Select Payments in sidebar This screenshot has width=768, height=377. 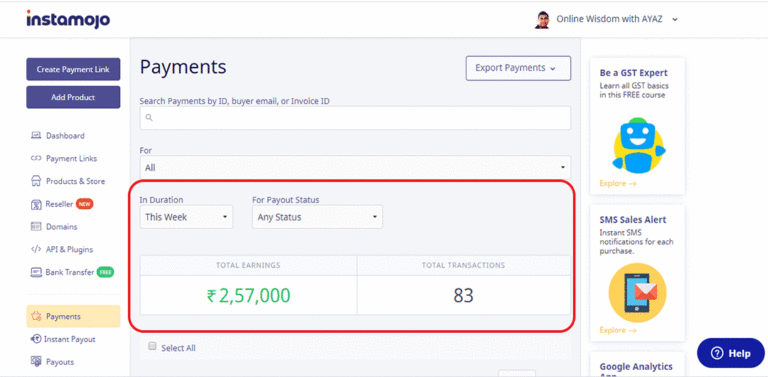[73, 316]
